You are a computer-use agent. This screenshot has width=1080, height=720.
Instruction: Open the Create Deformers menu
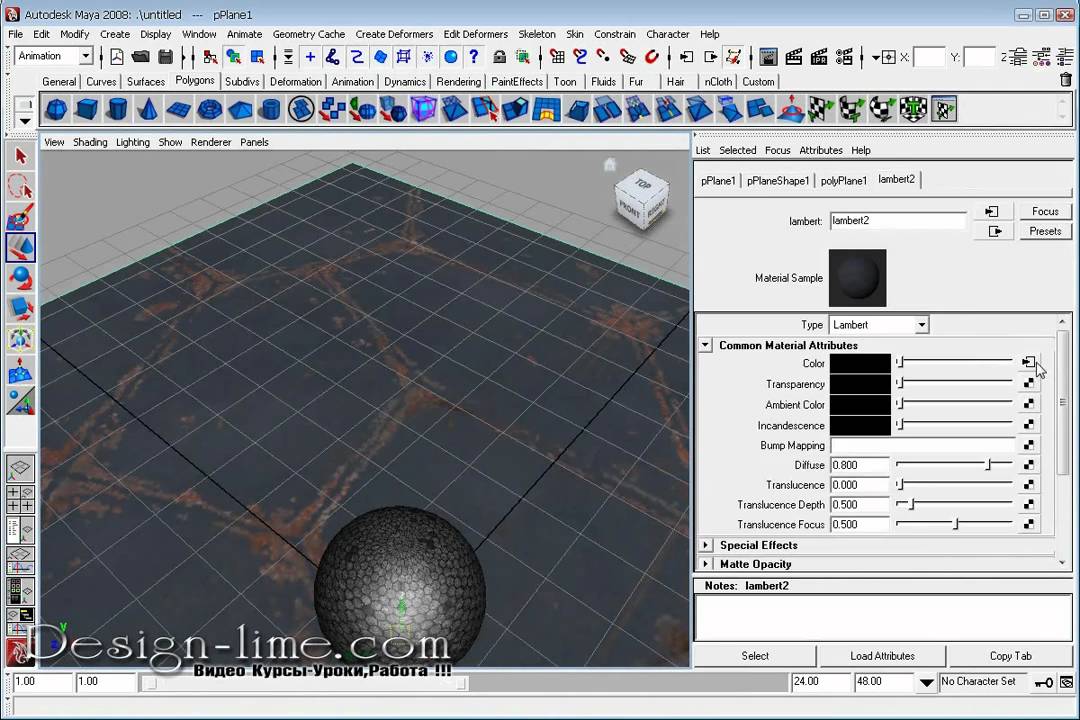[395, 34]
